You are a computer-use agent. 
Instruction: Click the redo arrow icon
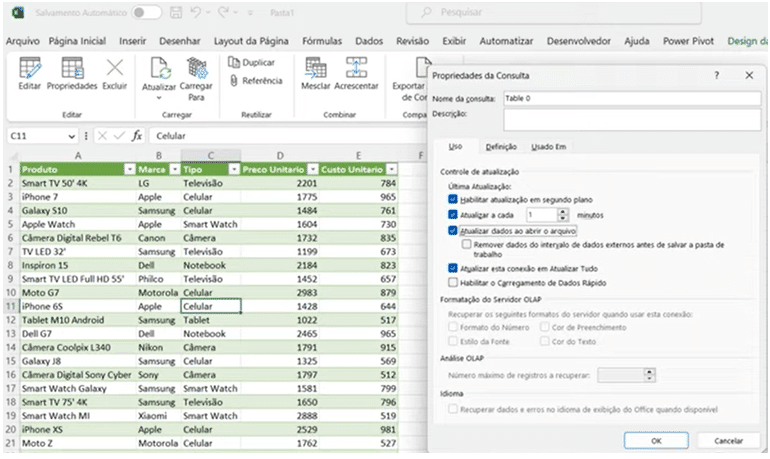coord(223,12)
